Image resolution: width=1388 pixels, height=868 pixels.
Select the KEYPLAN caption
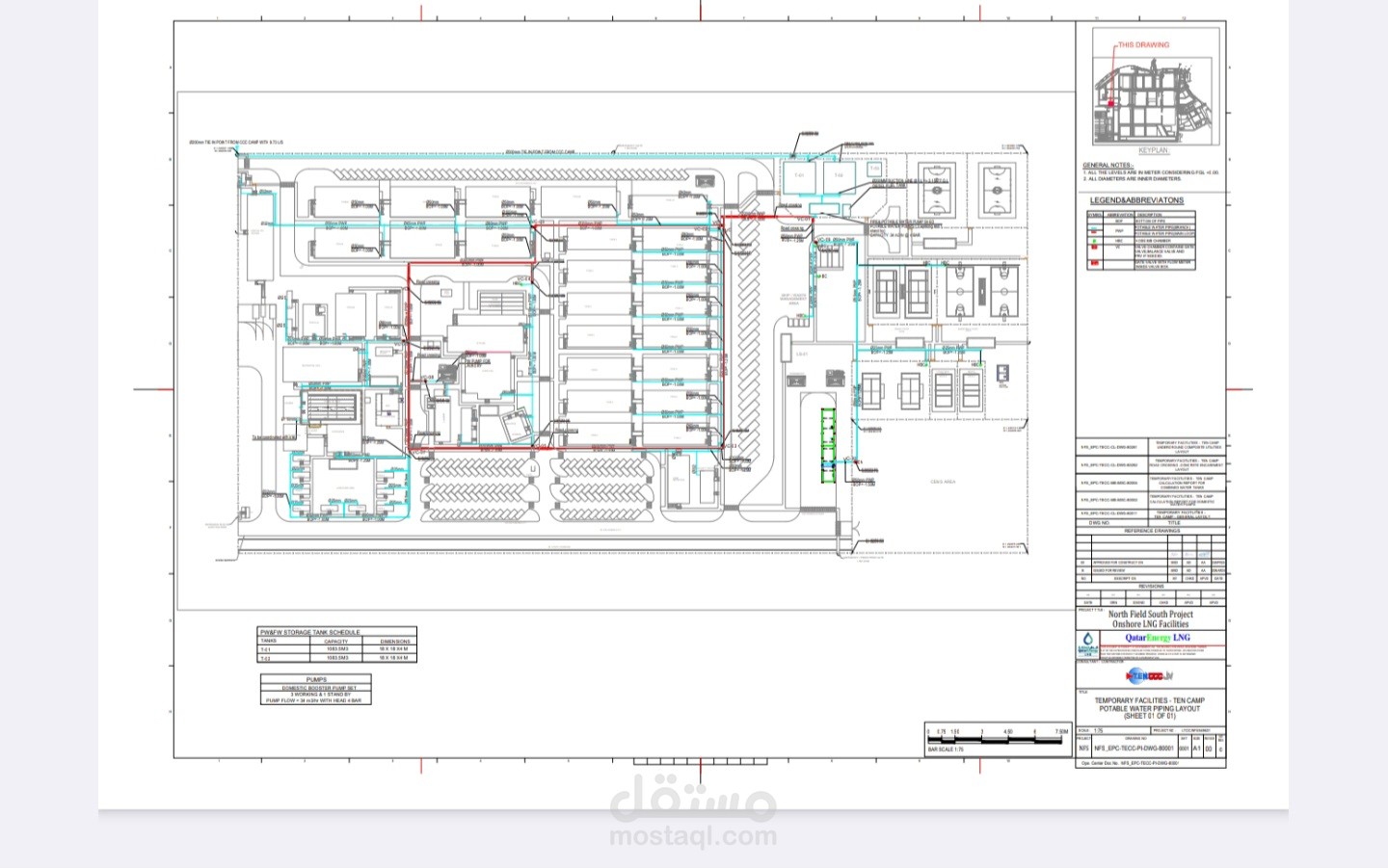click(x=1153, y=150)
